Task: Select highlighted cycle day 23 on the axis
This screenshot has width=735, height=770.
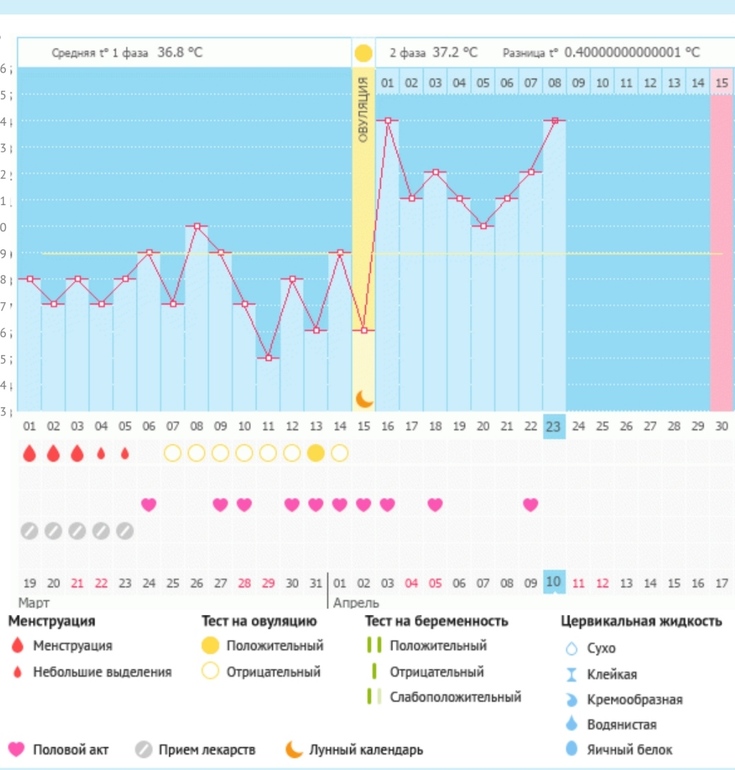Action: tap(554, 426)
